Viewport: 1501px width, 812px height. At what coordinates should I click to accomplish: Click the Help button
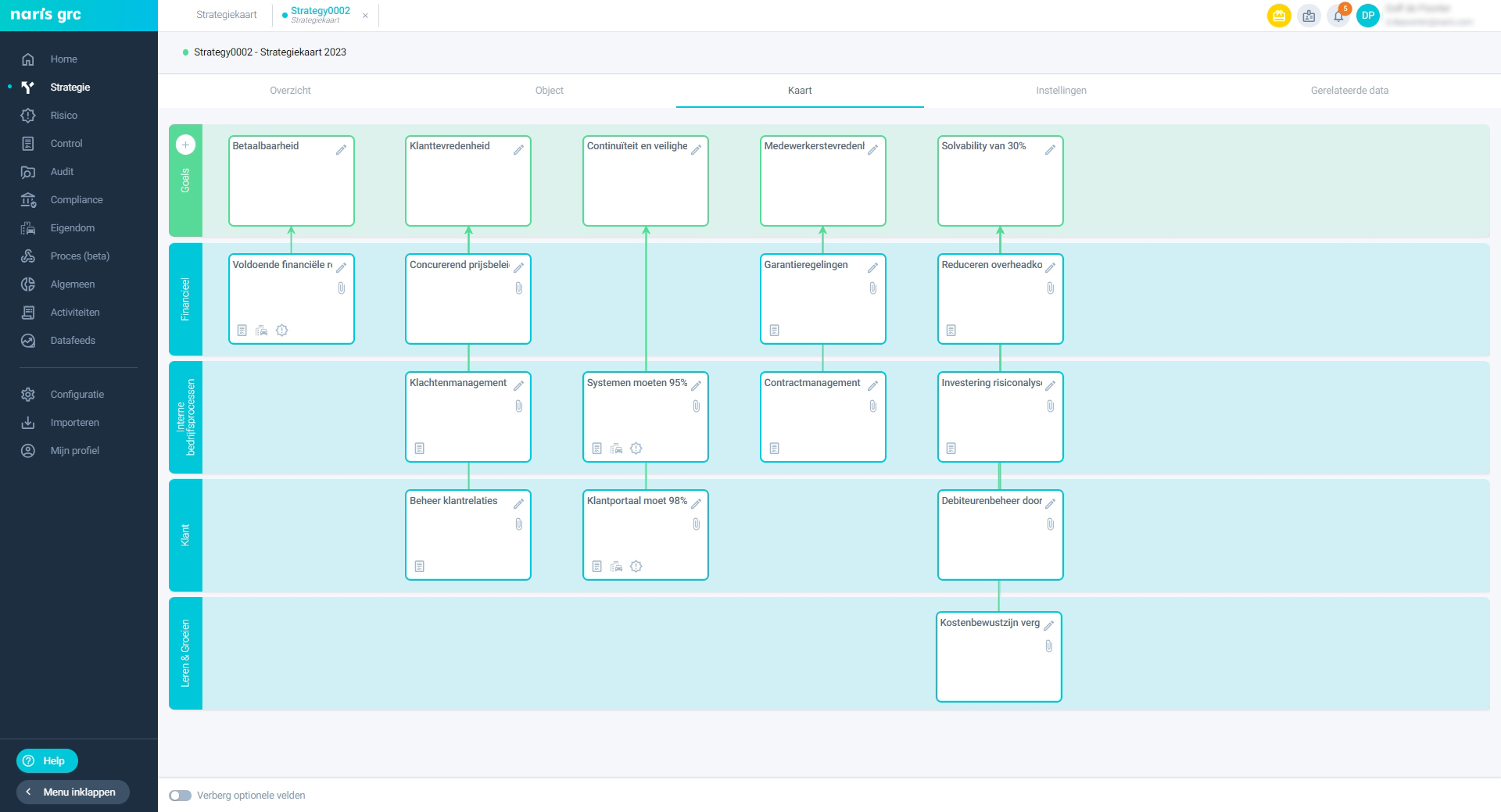coord(47,760)
